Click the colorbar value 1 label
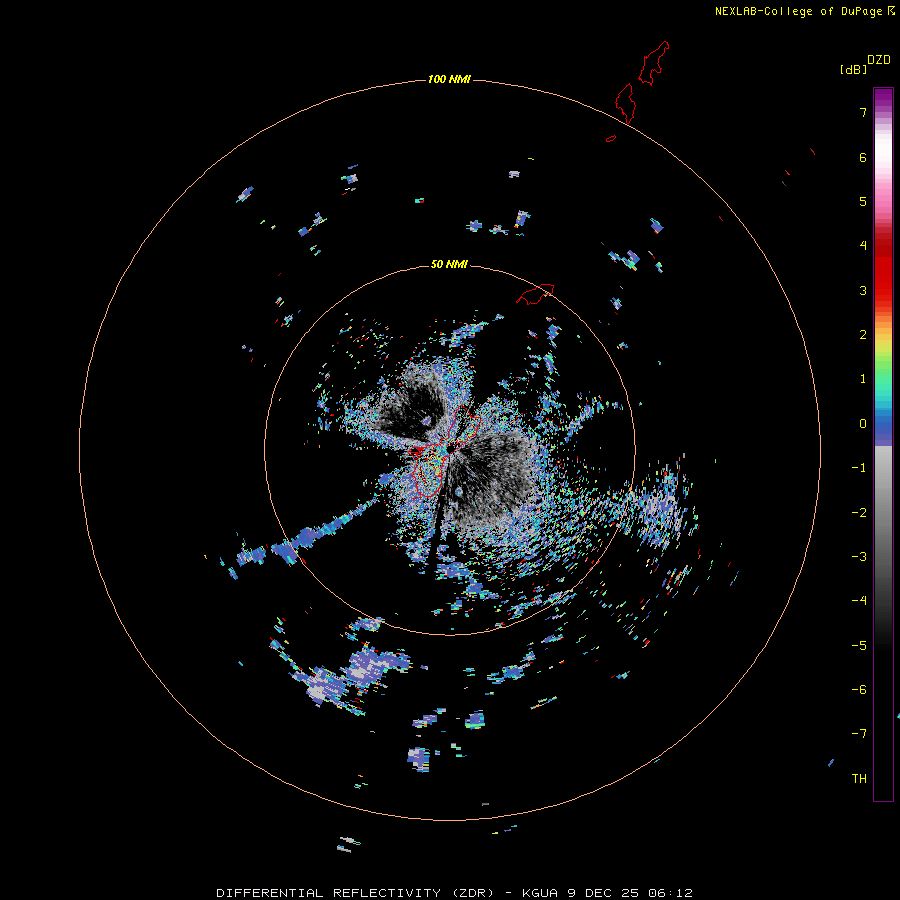This screenshot has height=900, width=900. pyautogui.click(x=863, y=379)
